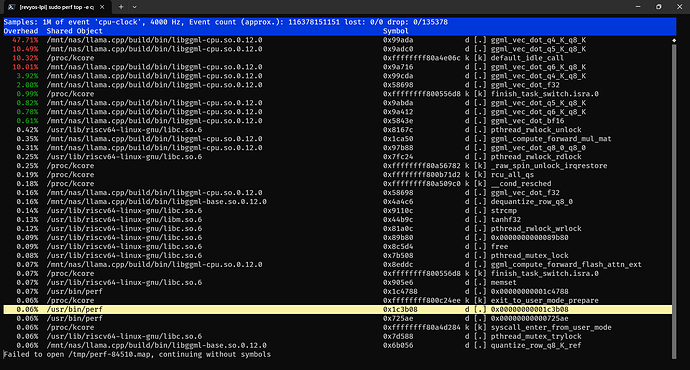
Task: Open the new-tab profile dropdown chevron
Action: [135, 7]
